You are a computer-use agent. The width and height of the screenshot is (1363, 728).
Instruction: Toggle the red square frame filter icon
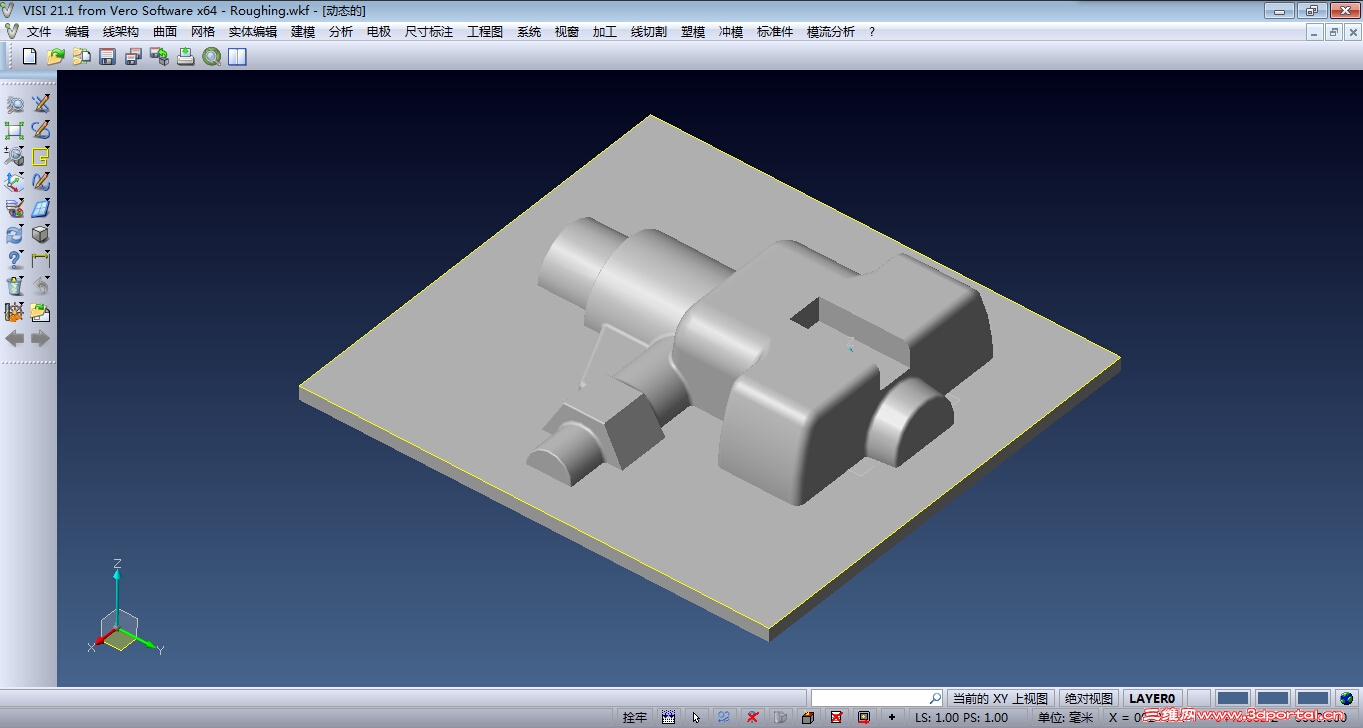tap(864, 717)
